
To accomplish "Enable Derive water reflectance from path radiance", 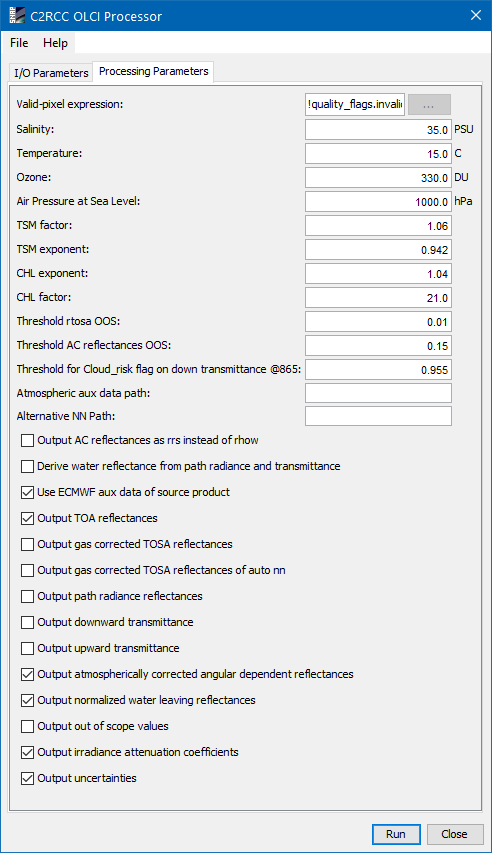I will [27, 466].
